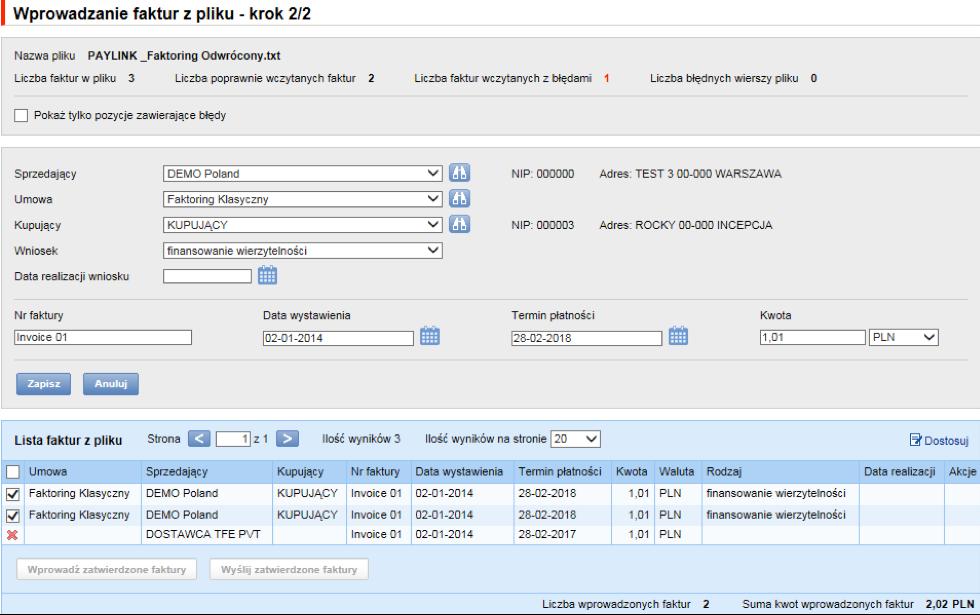The width and height of the screenshot is (980, 615).
Task: Click the Waluta column header
Action: click(x=676, y=472)
